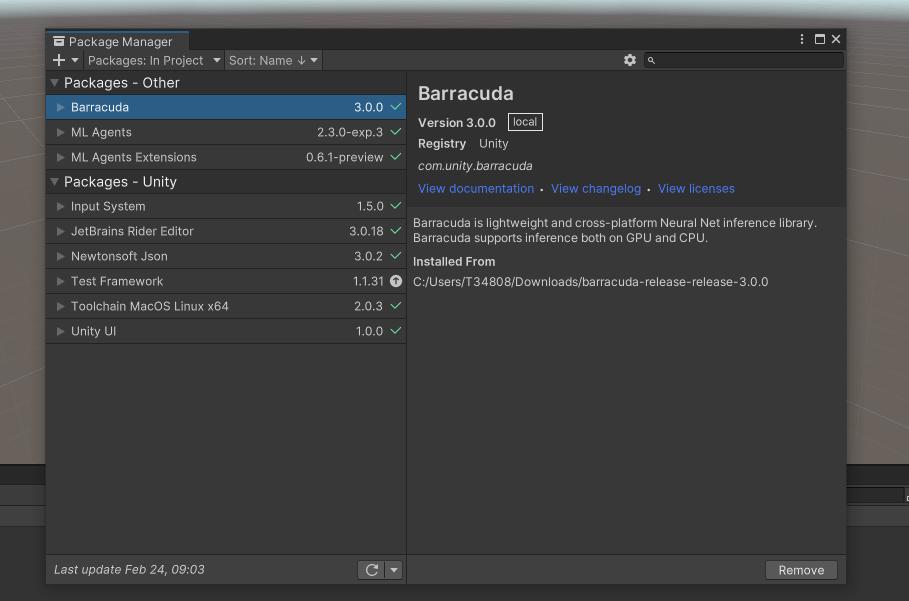Click the Barracuda title in details pane

click(466, 93)
